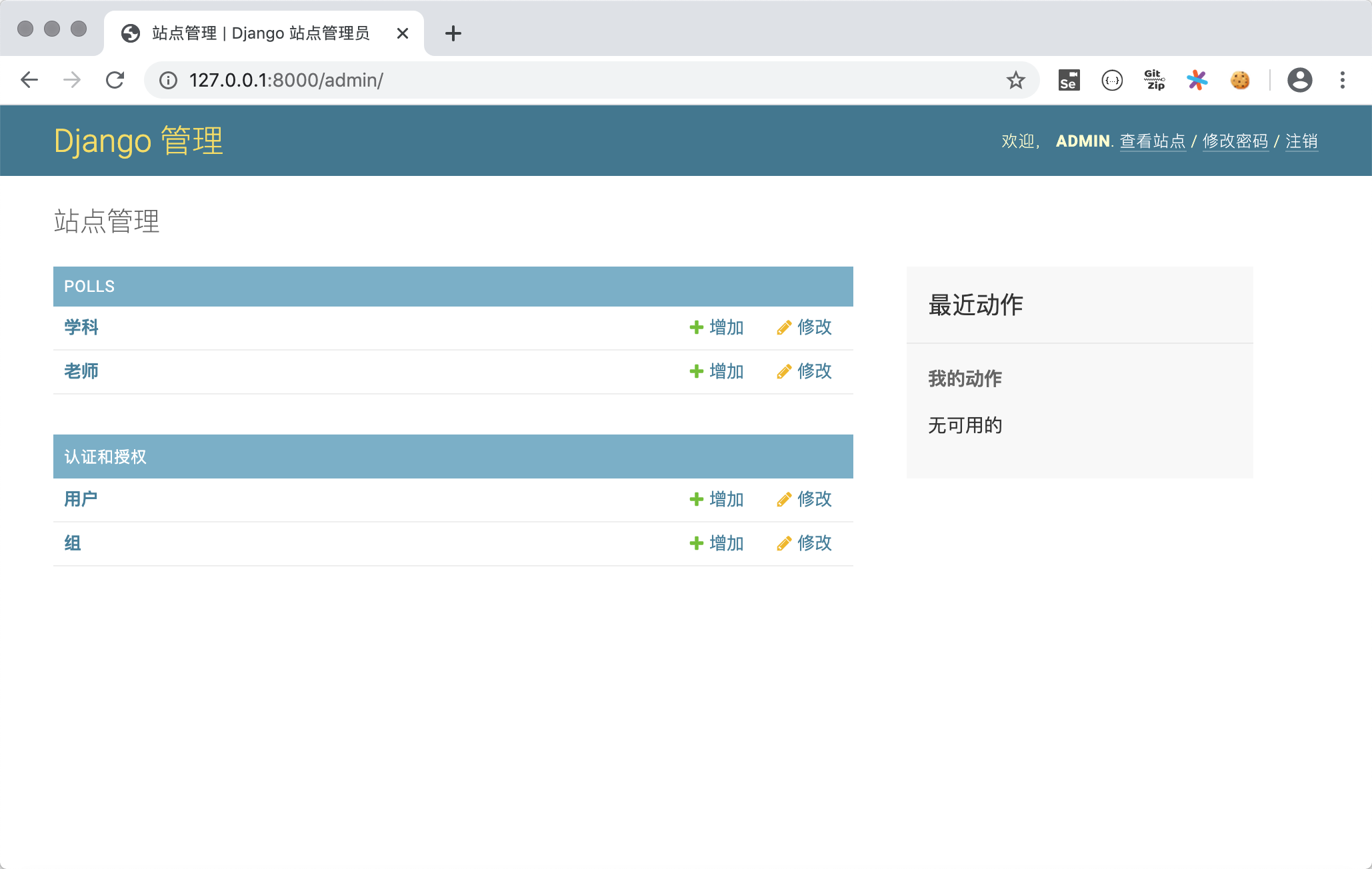Click the 修改密码 link
This screenshot has width=1372, height=869.
tap(1235, 141)
